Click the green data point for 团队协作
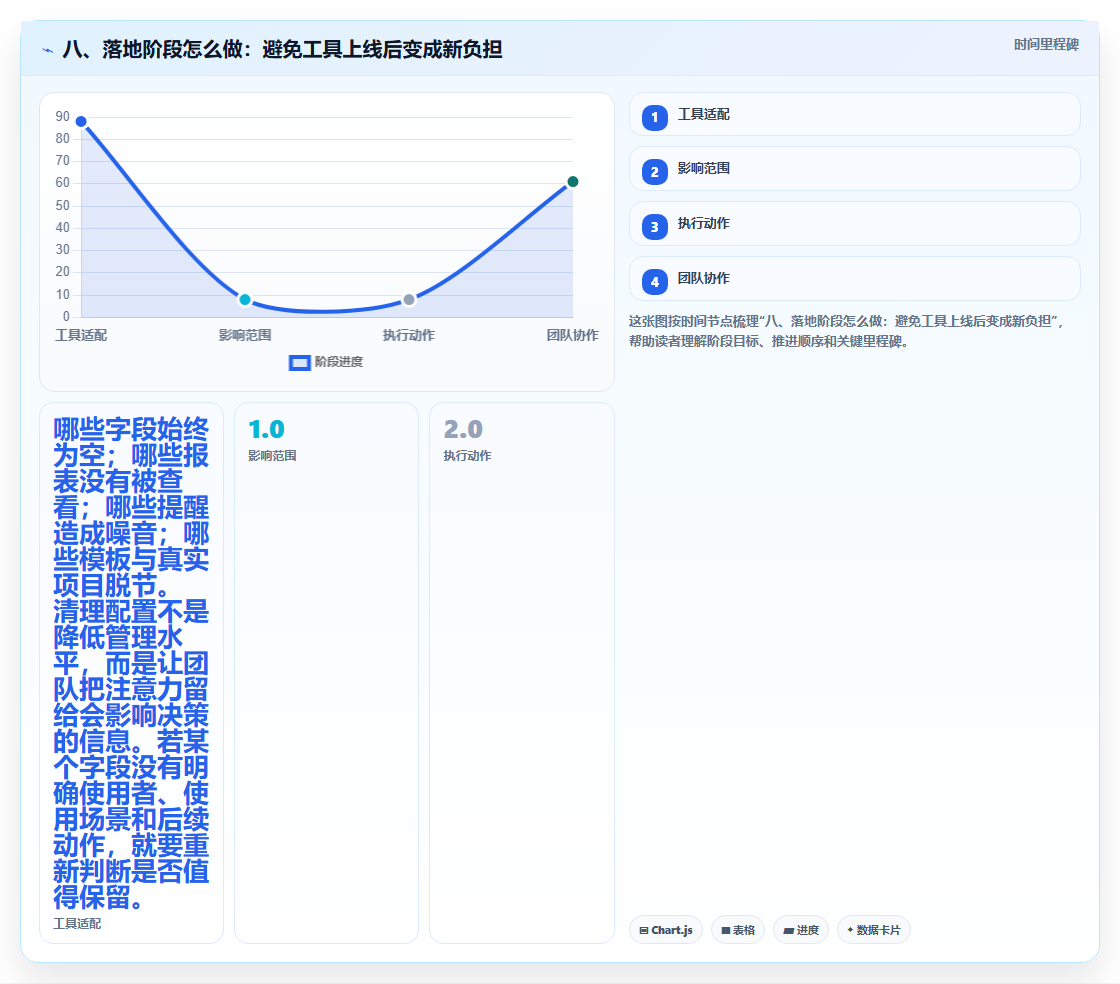 click(x=572, y=181)
